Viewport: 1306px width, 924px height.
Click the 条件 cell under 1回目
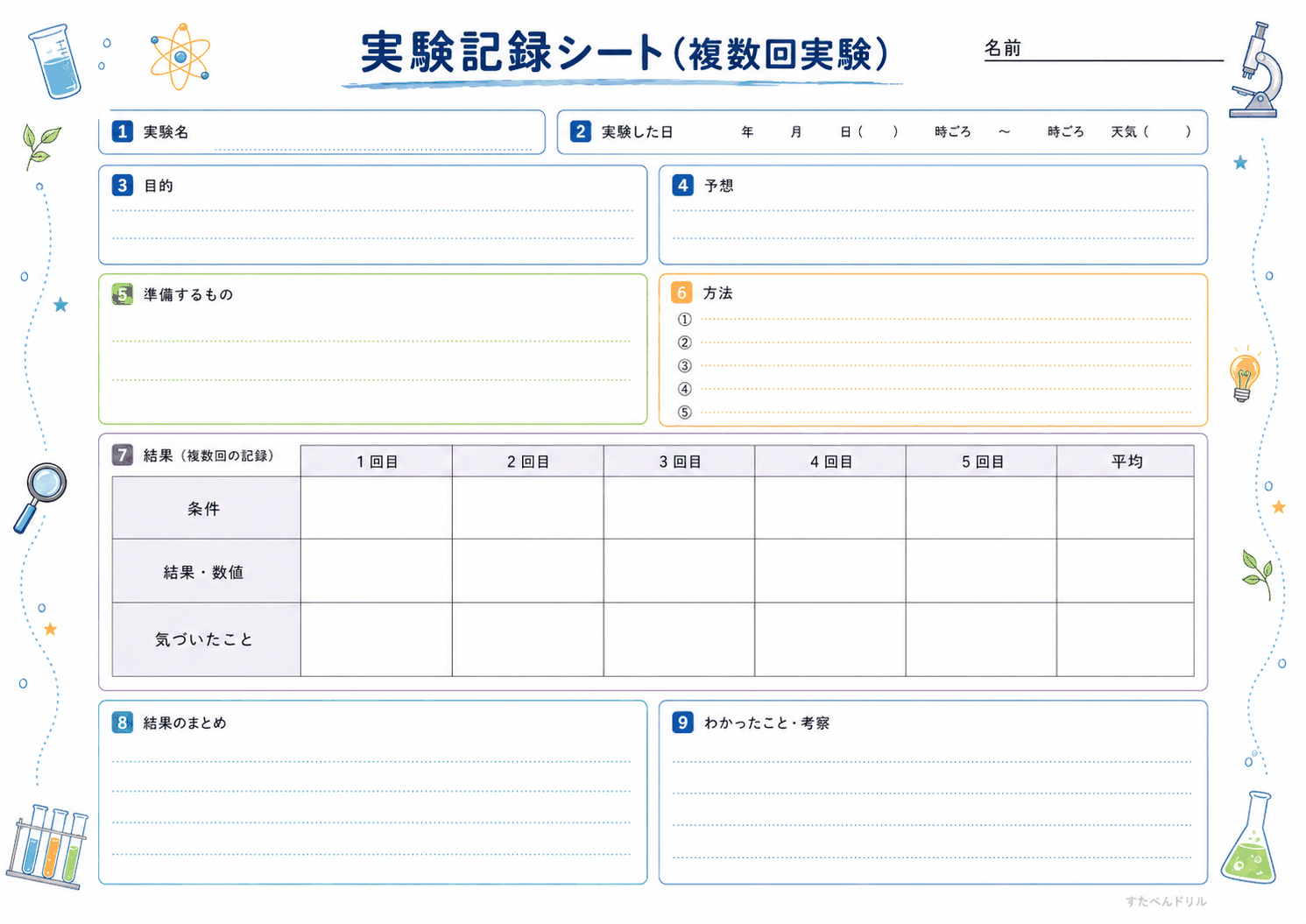point(377,508)
